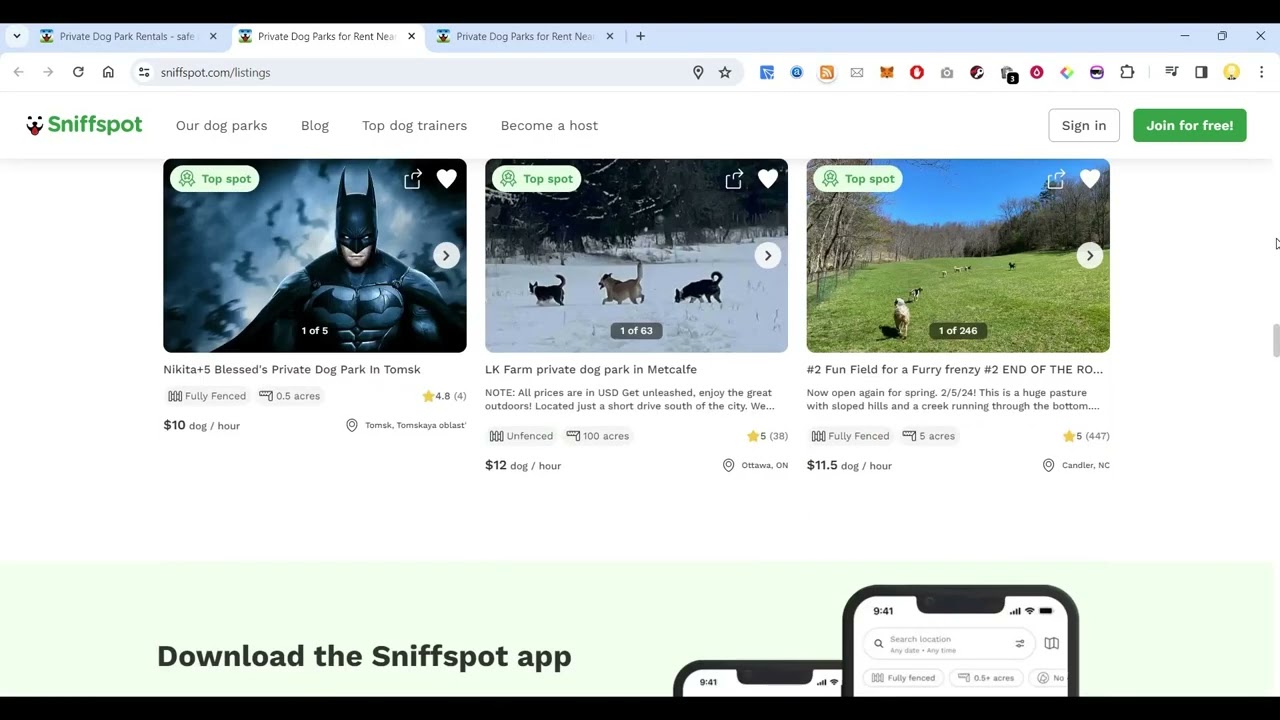Click the 4.8 (4) star rating
Screen dimensions: 1280x720
pos(444,396)
